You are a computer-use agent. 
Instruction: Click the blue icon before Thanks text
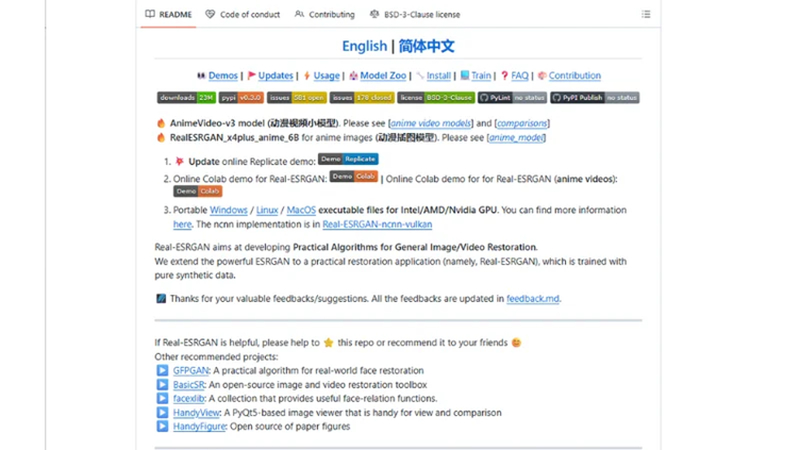point(161,298)
